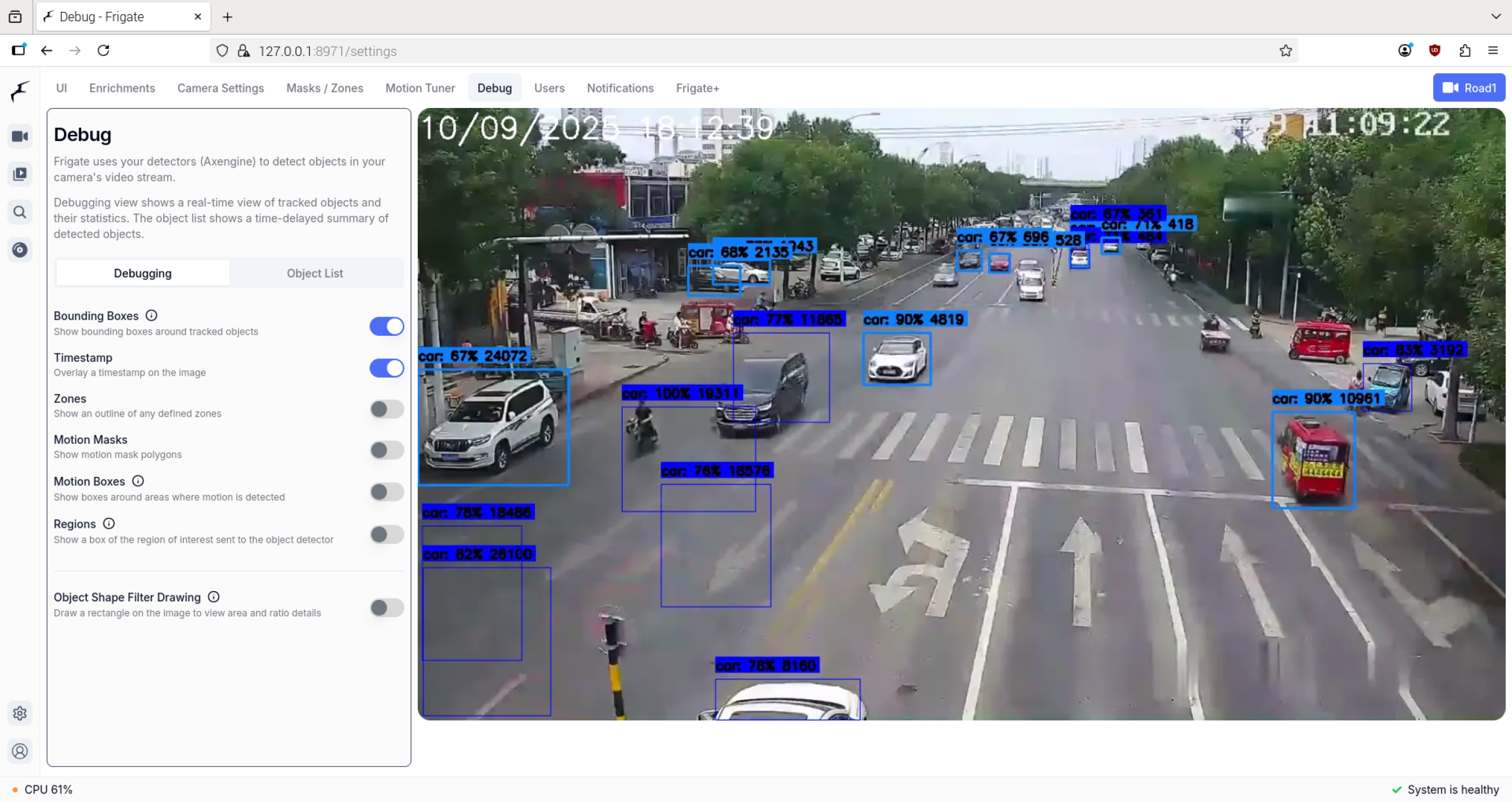Expand the browser tab list chevron
The width and height of the screenshot is (1512, 801).
pyautogui.click(x=1495, y=17)
